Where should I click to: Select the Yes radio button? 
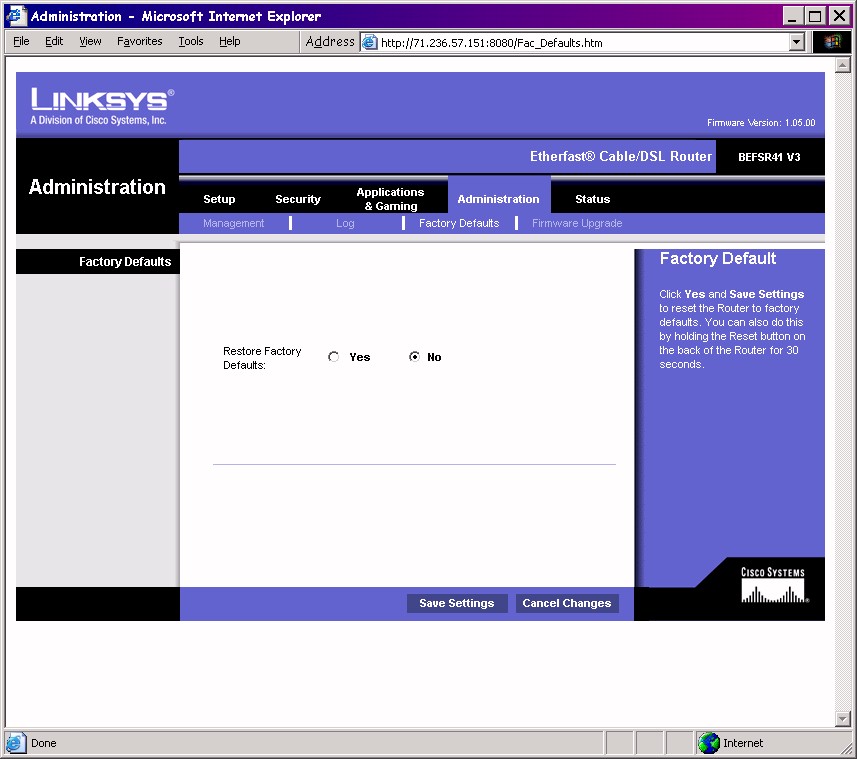(x=333, y=357)
